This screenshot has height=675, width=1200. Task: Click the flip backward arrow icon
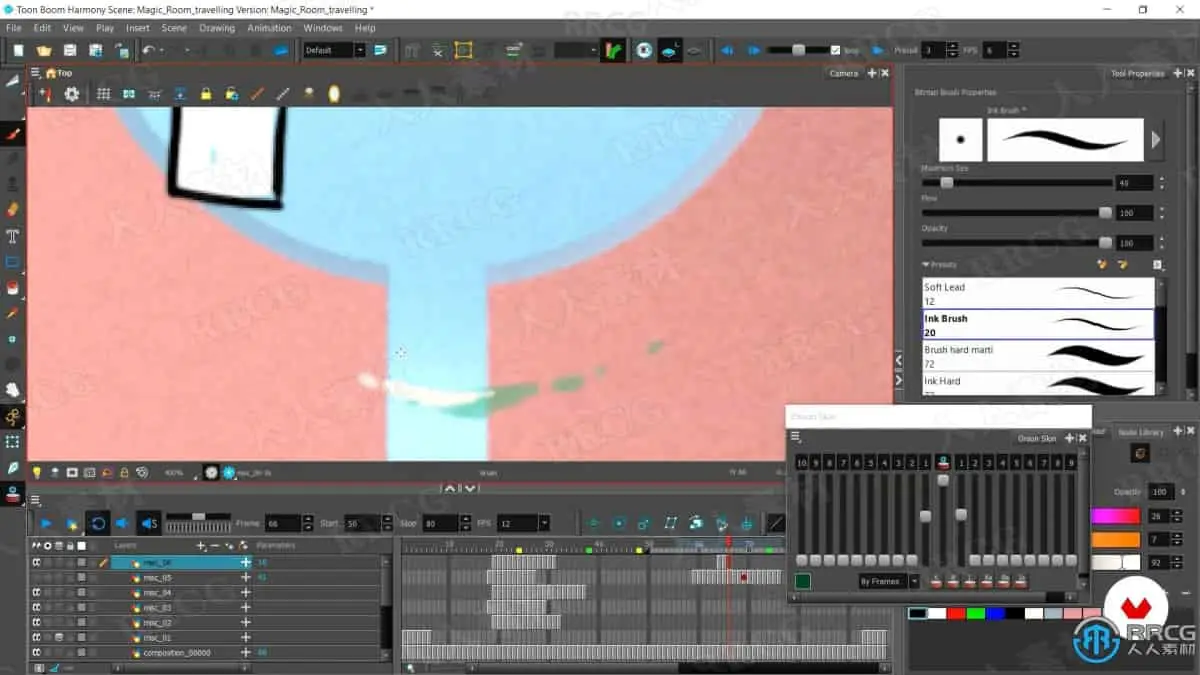pyautogui.click(x=727, y=50)
